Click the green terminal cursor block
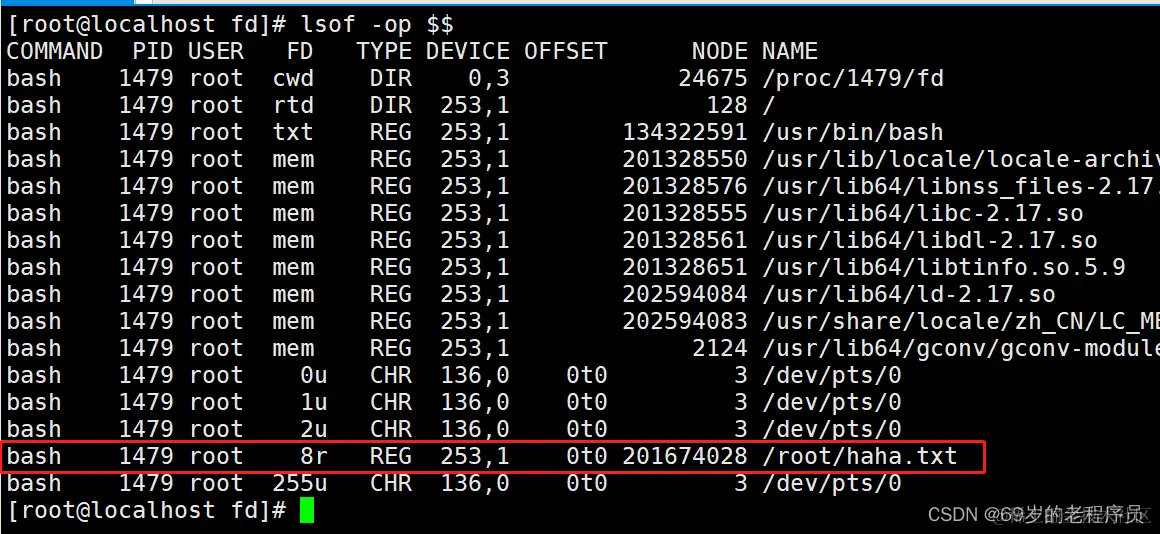Screen dimensions: 1160x534 307,510
